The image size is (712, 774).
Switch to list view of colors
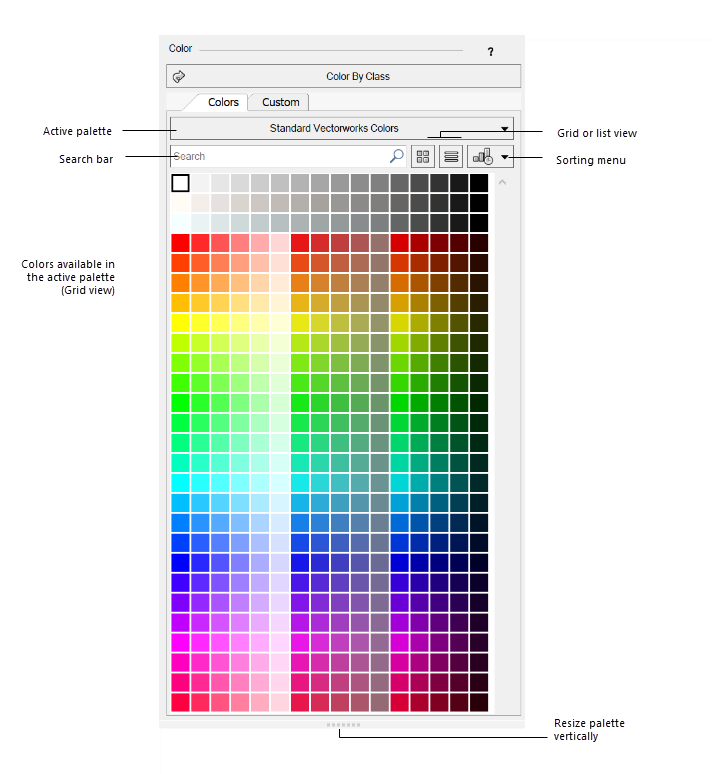tap(451, 156)
